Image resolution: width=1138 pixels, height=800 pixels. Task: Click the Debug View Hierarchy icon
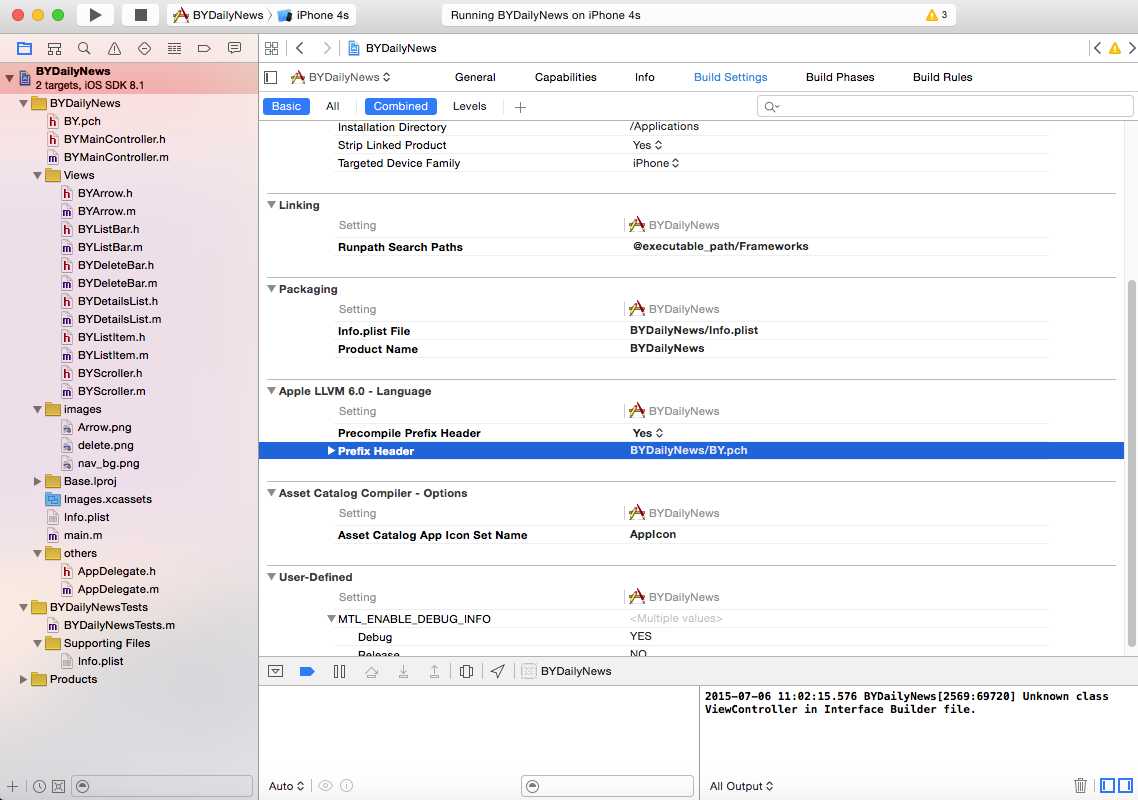coord(467,672)
